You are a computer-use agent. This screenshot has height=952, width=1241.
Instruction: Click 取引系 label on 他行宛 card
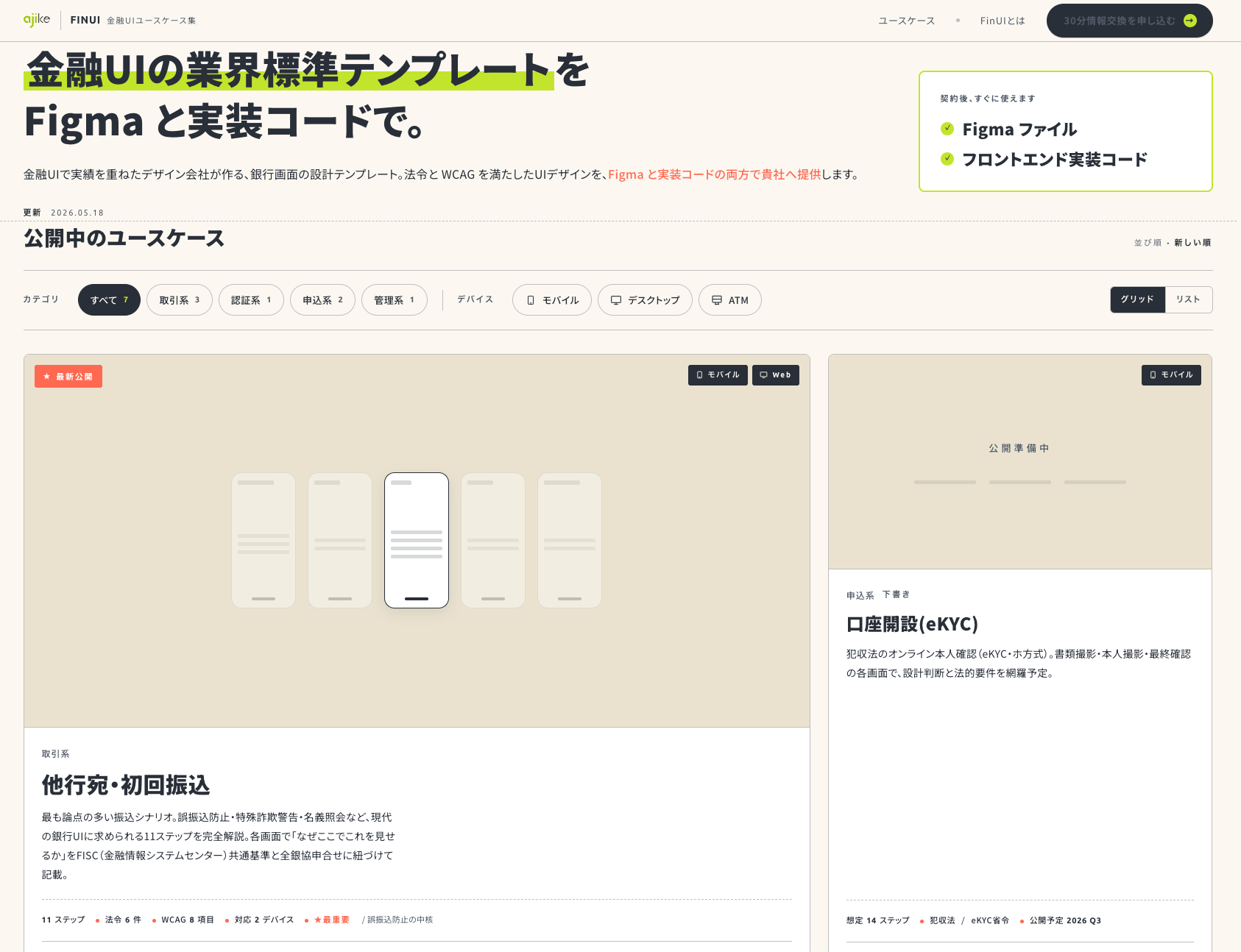[x=56, y=754]
